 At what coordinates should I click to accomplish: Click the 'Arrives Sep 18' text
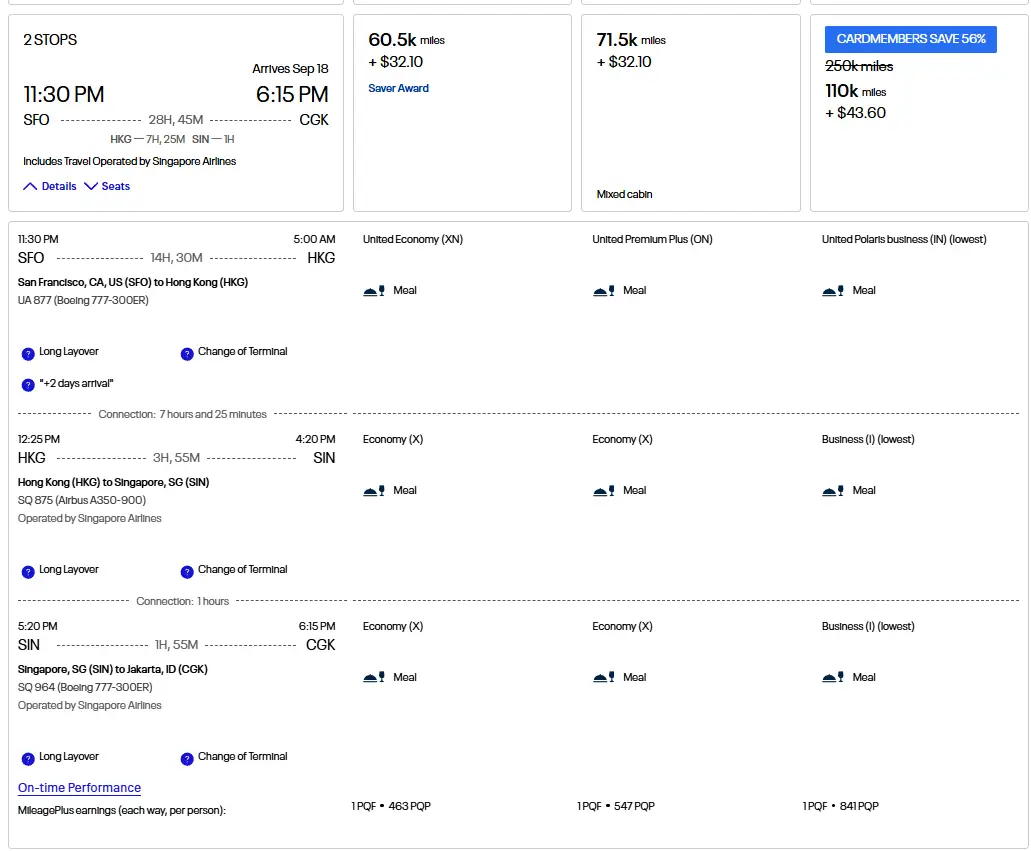pos(290,68)
